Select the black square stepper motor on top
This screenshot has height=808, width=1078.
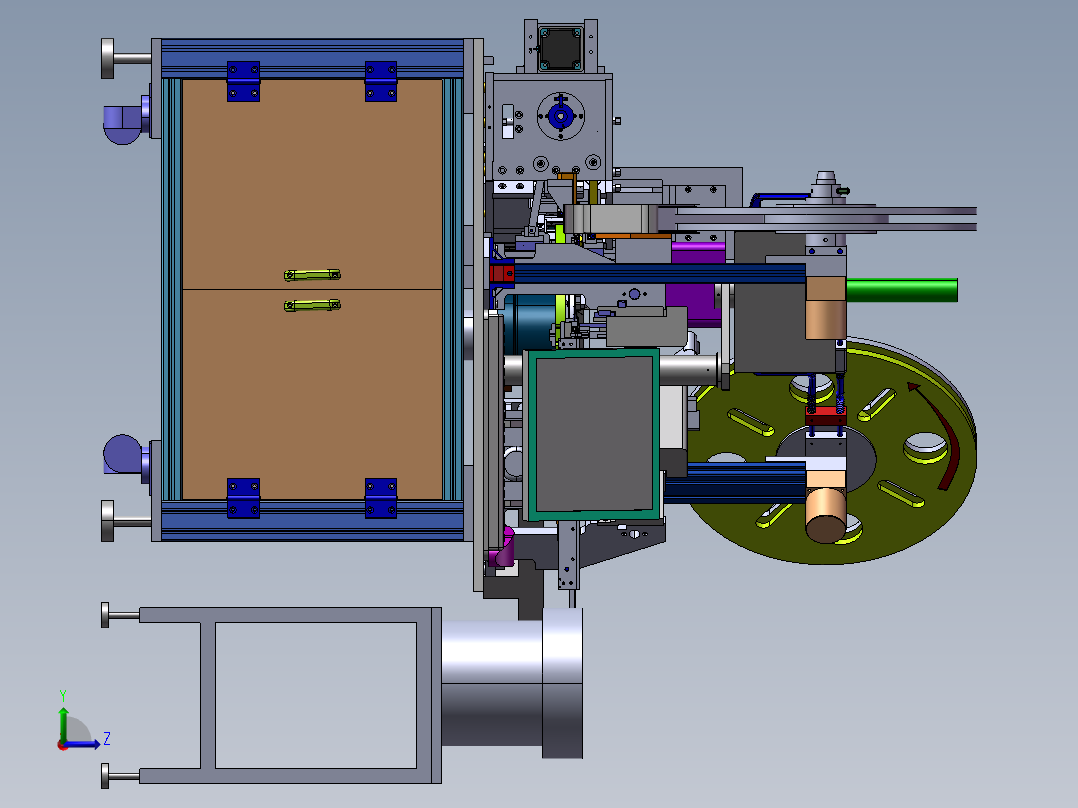(561, 48)
